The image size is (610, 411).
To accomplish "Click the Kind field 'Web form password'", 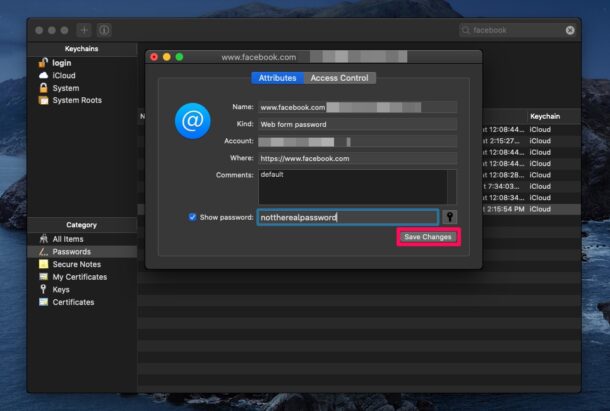I will coord(358,124).
